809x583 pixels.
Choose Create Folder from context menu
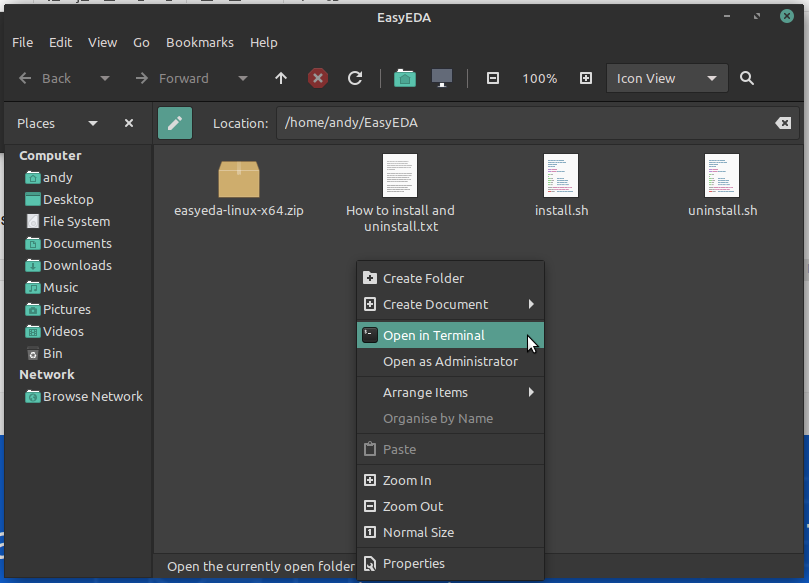click(x=450, y=279)
